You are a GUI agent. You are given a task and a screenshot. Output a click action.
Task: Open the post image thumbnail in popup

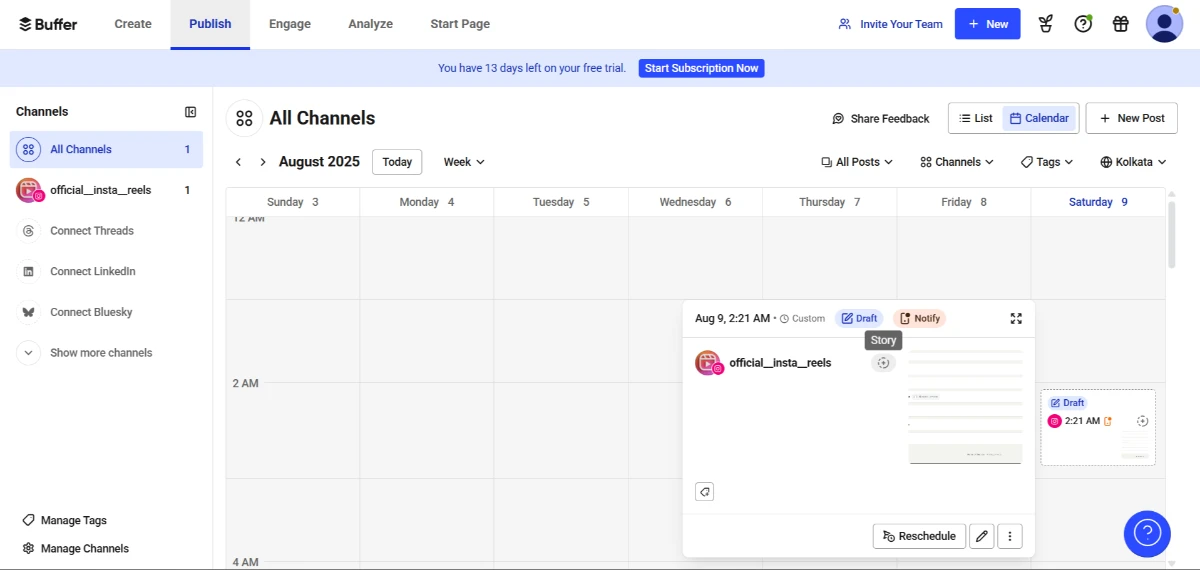coord(965,405)
